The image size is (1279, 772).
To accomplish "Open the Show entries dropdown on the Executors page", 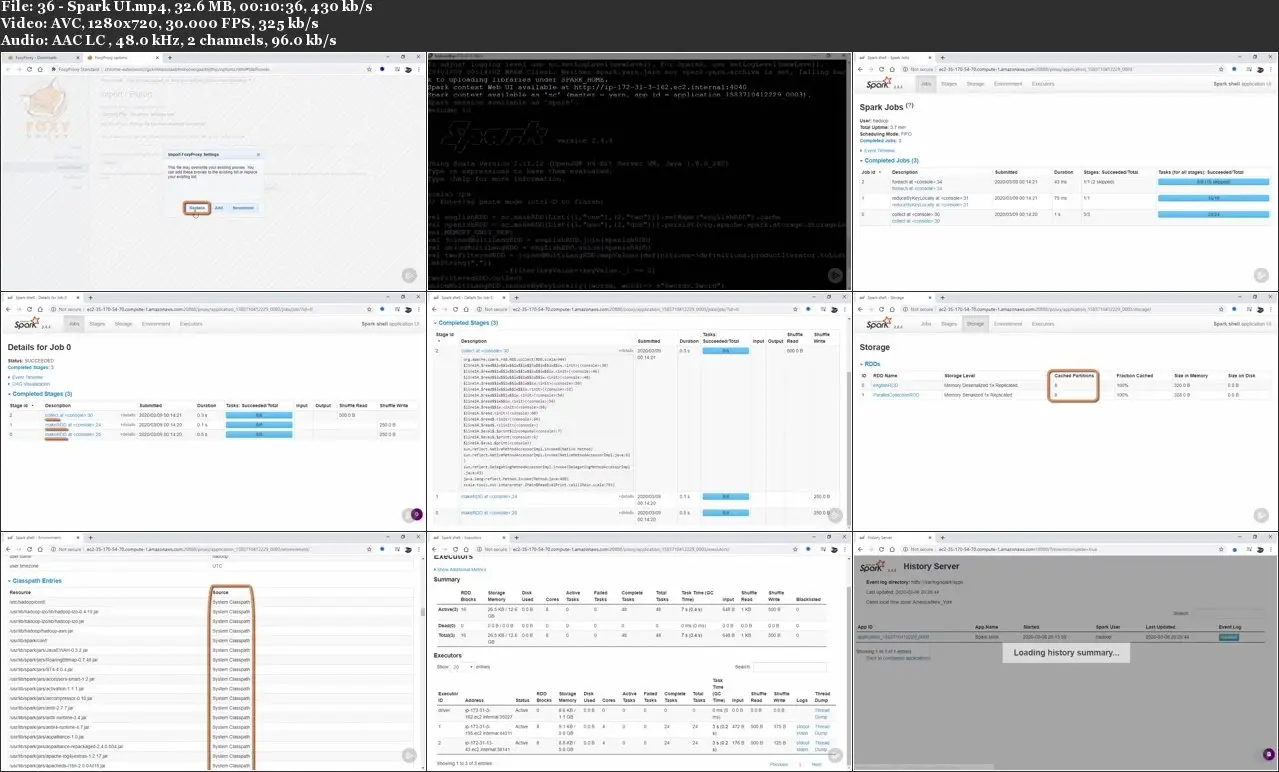I will [x=462, y=666].
